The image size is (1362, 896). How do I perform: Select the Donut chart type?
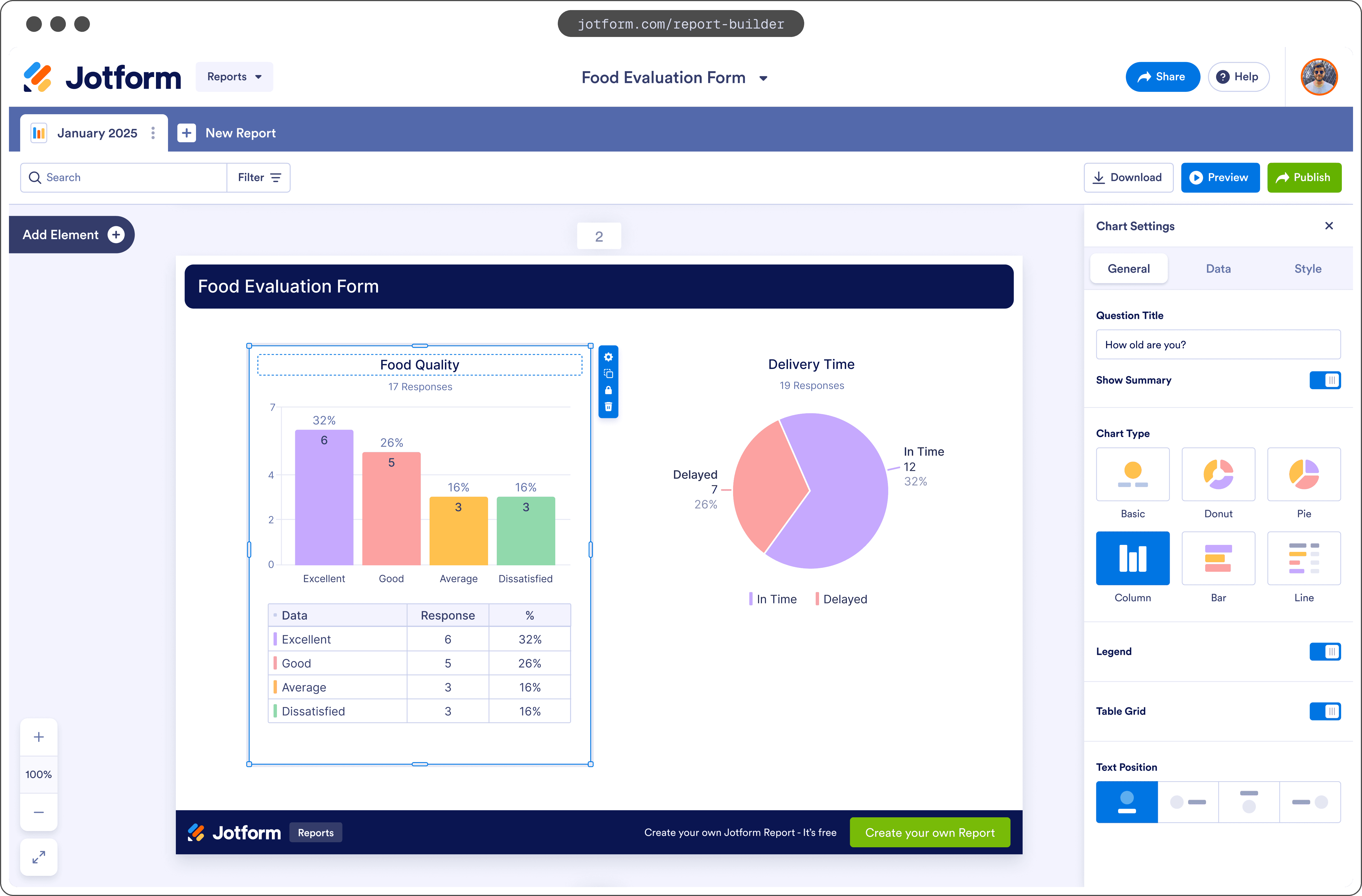1218,474
